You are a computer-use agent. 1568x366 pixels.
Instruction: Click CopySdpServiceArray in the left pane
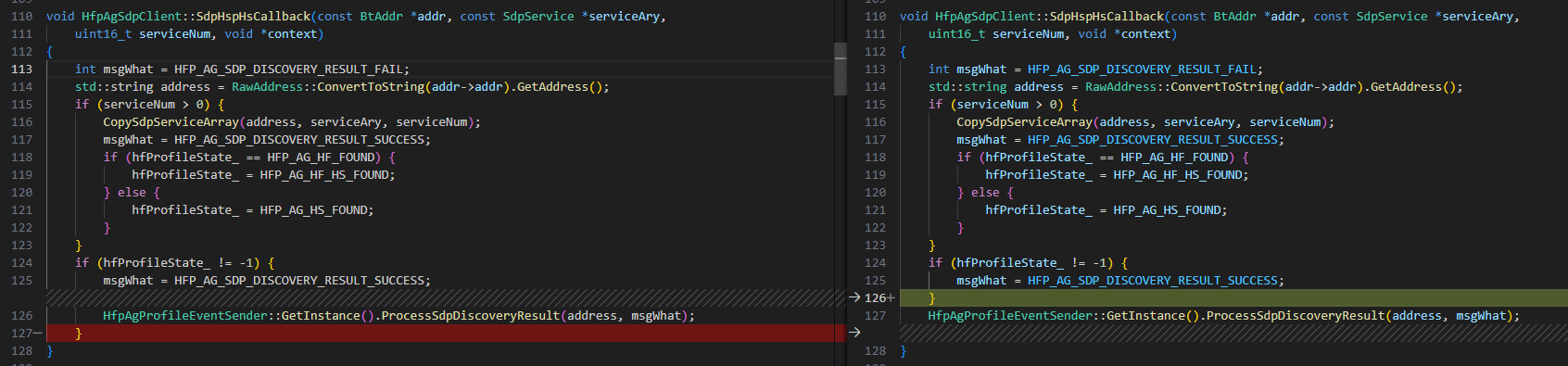tap(171, 122)
